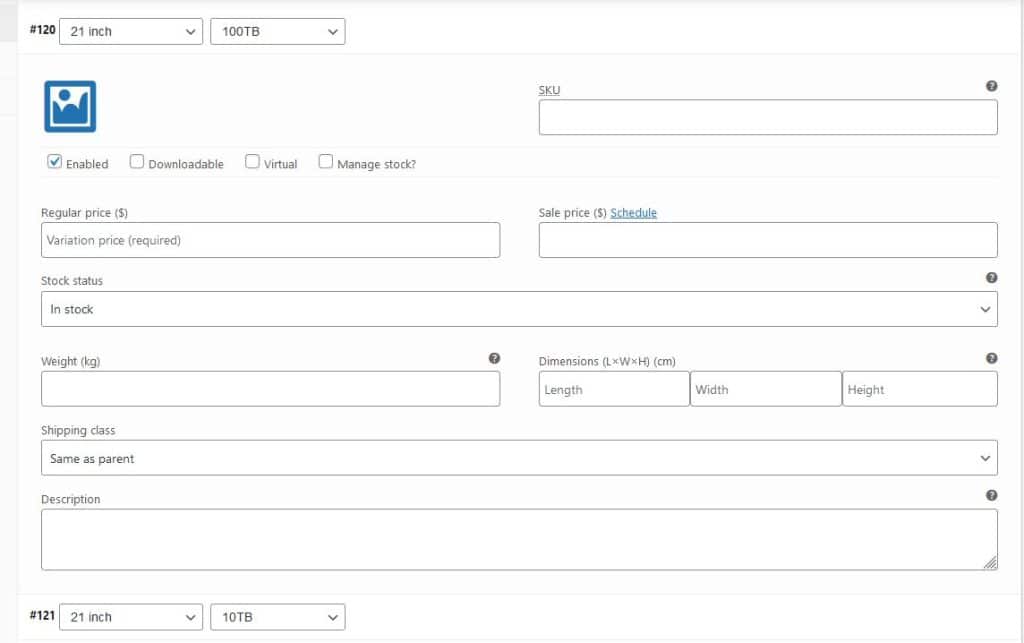
Task: Open the 10TB dropdown on variation #121
Action: 277,617
